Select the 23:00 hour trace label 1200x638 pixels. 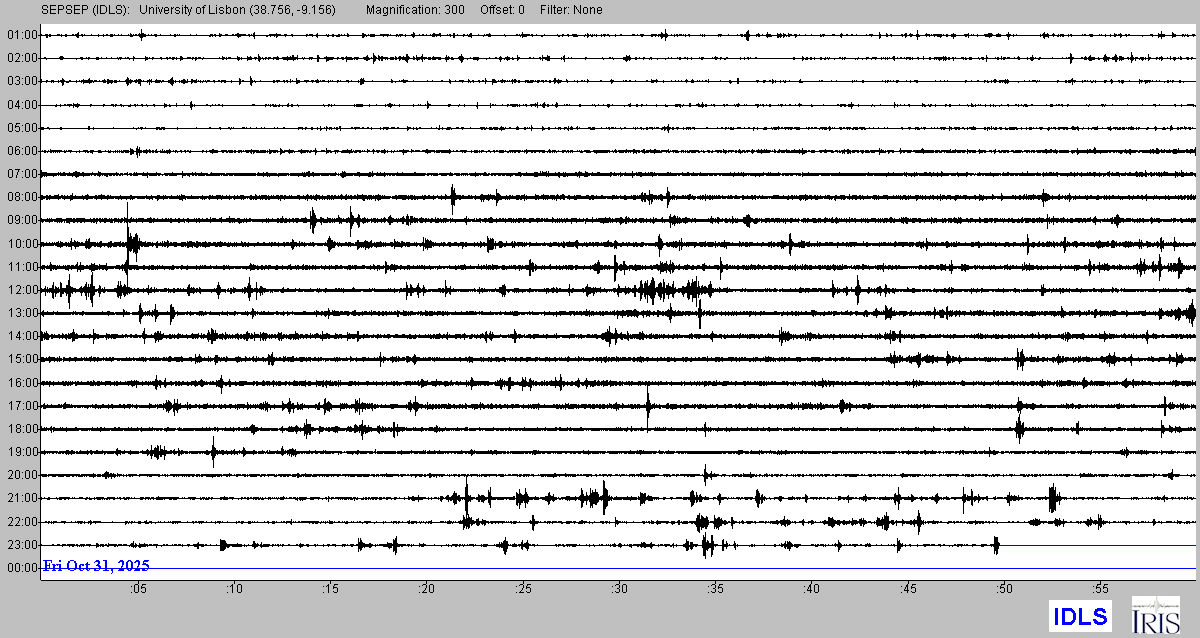(x=21, y=545)
